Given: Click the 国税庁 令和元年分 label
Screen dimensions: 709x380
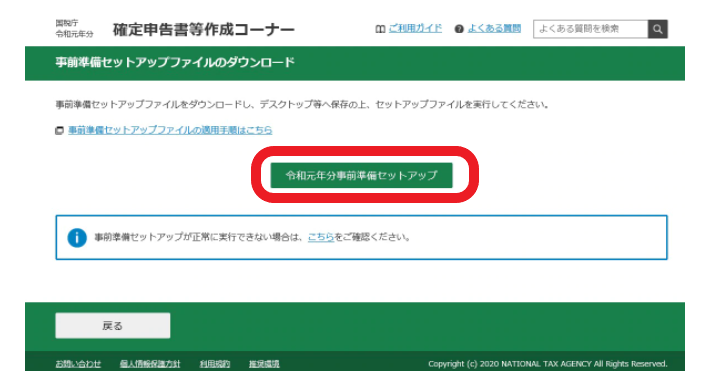Looking at the screenshot, I should pos(74,28).
